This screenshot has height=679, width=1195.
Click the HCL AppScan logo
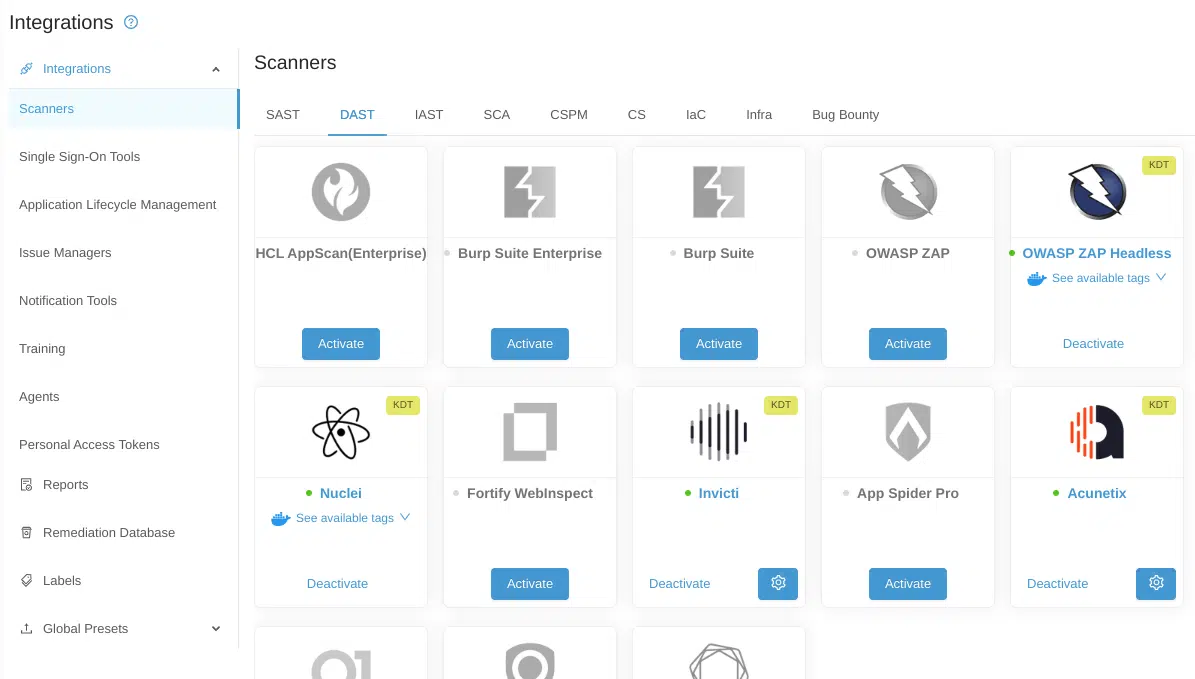341,192
